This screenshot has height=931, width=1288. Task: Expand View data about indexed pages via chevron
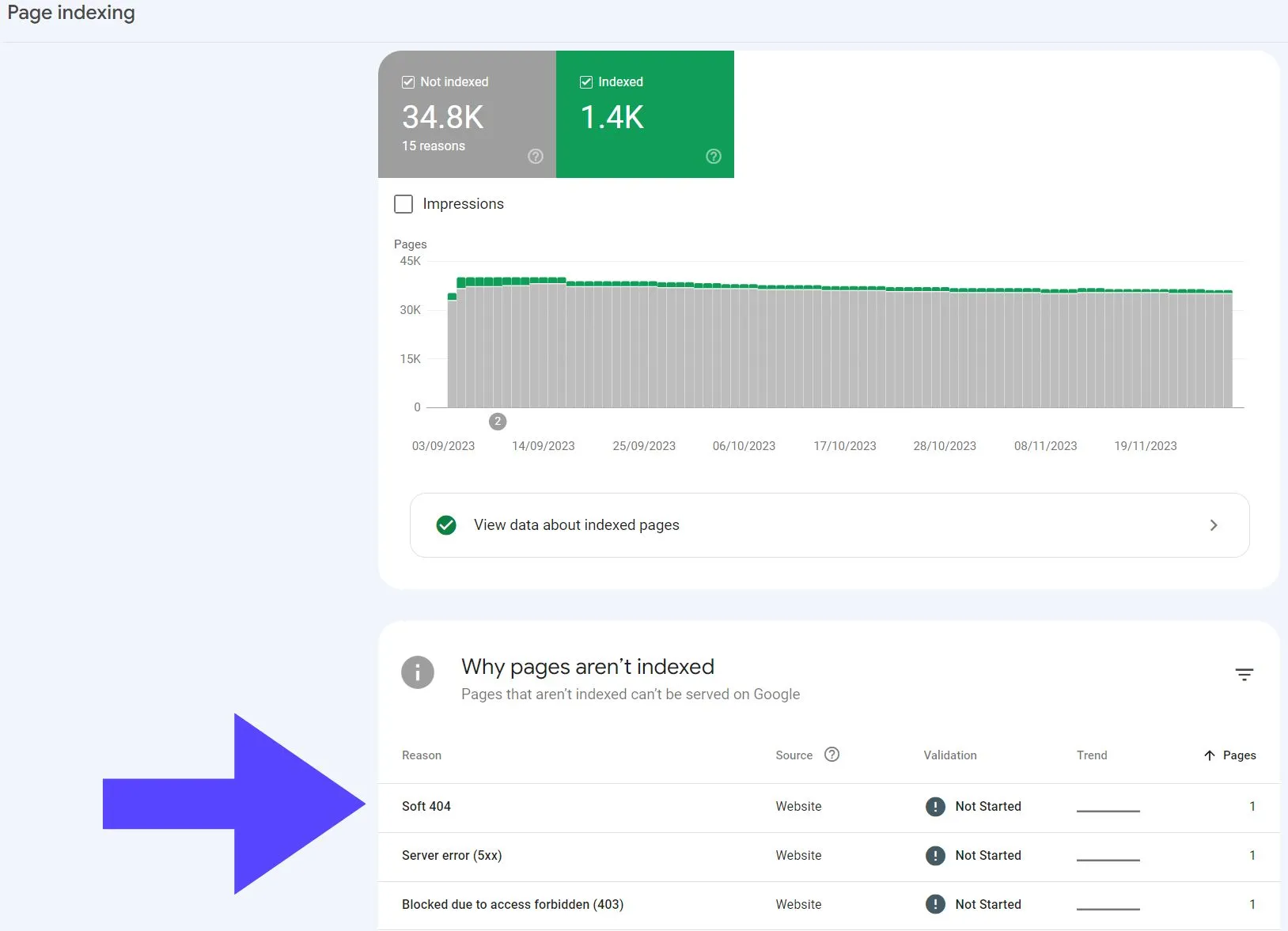(1212, 524)
